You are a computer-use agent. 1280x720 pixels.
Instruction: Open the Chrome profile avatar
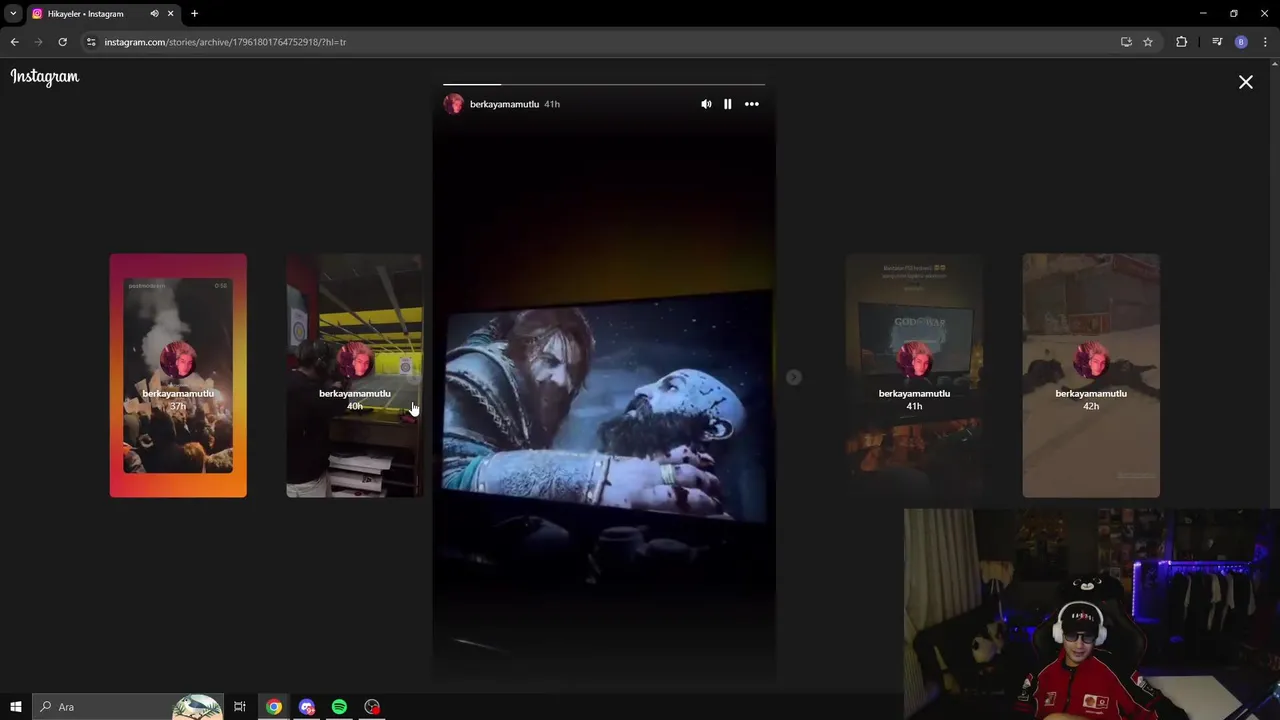1241,42
